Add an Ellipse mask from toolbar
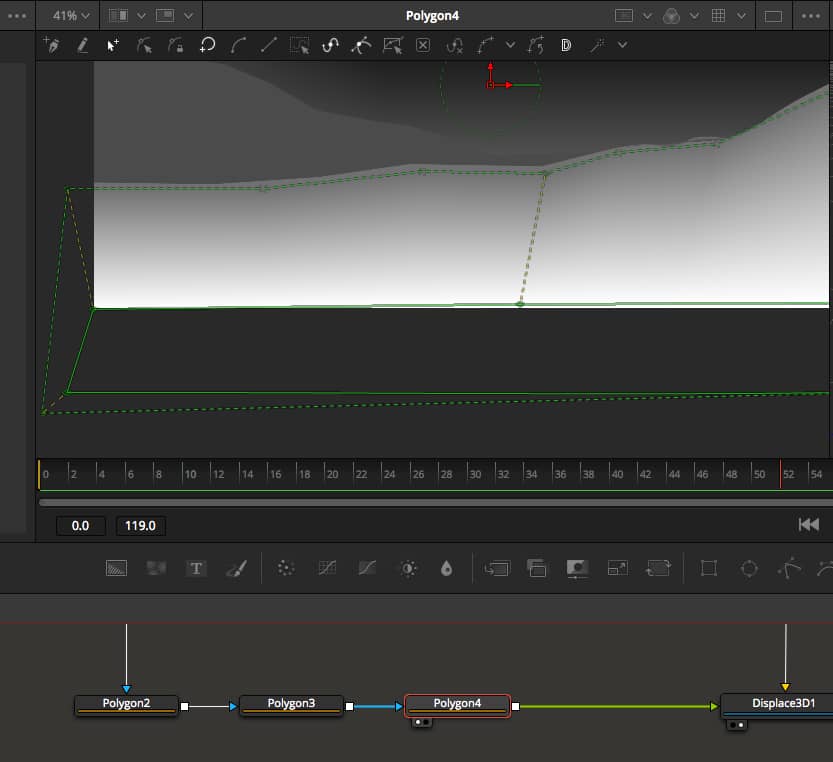Image resolution: width=833 pixels, height=762 pixels. (x=749, y=568)
